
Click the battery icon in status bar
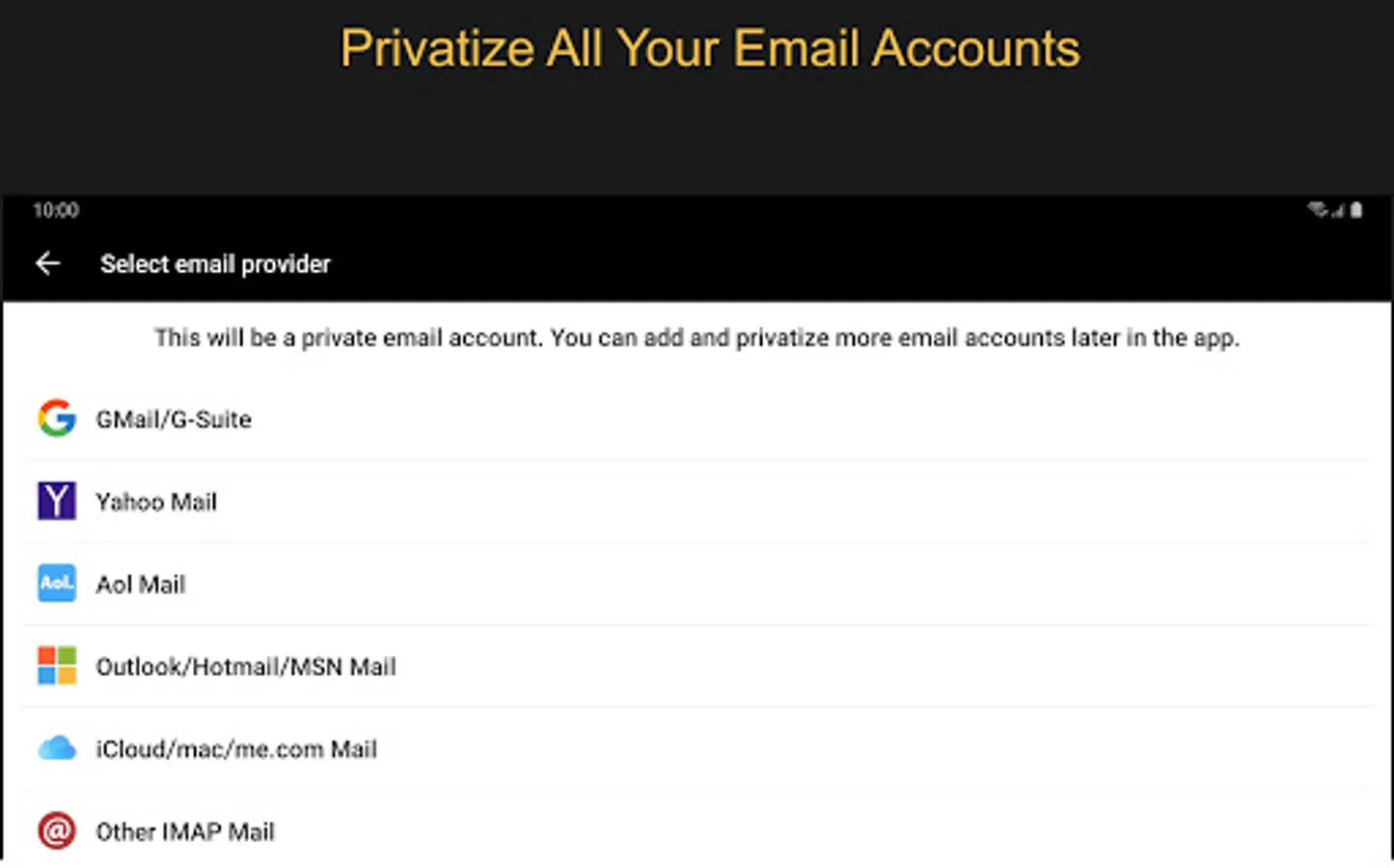click(x=1356, y=209)
